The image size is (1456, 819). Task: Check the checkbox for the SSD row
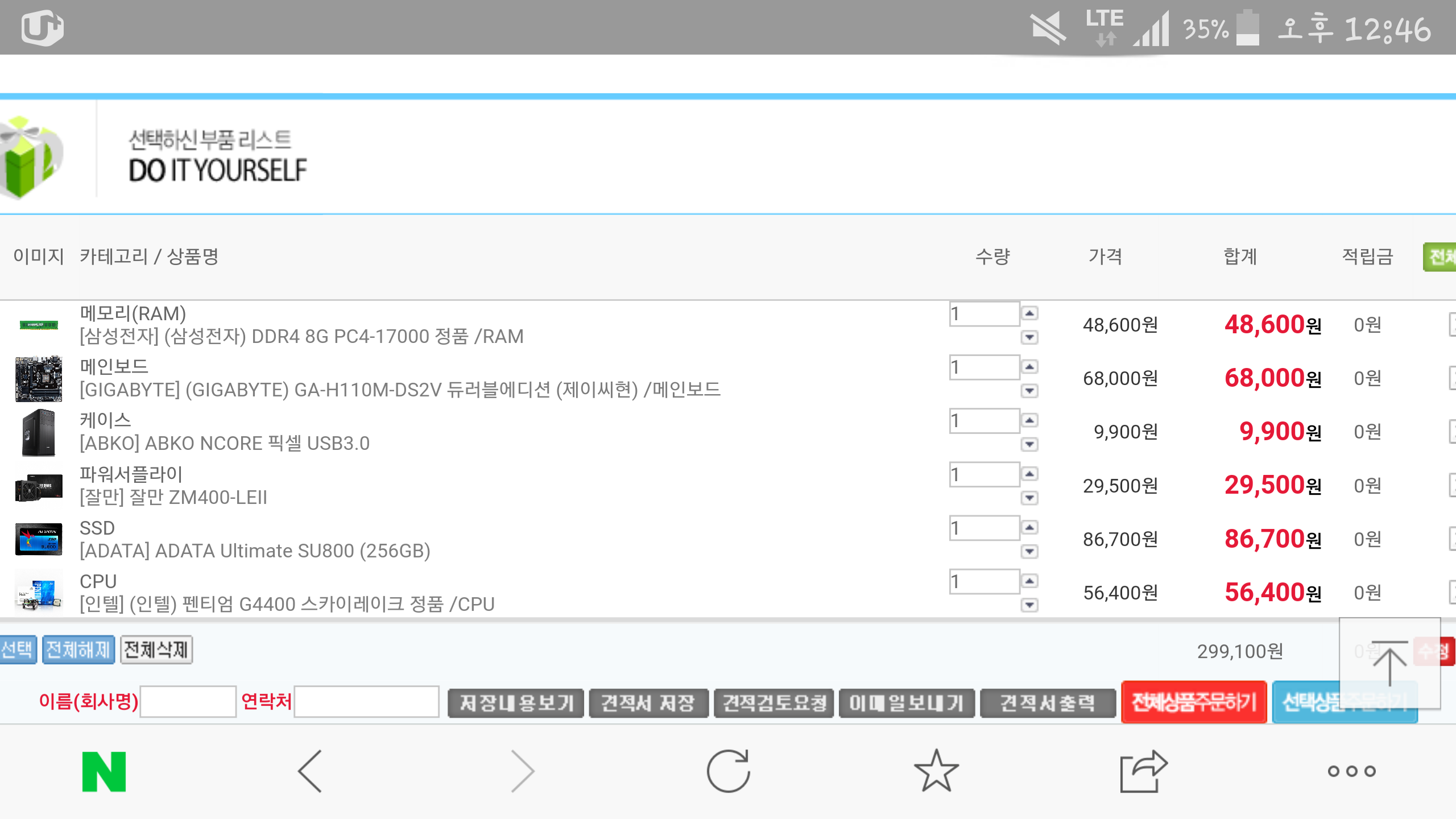coord(1452,539)
